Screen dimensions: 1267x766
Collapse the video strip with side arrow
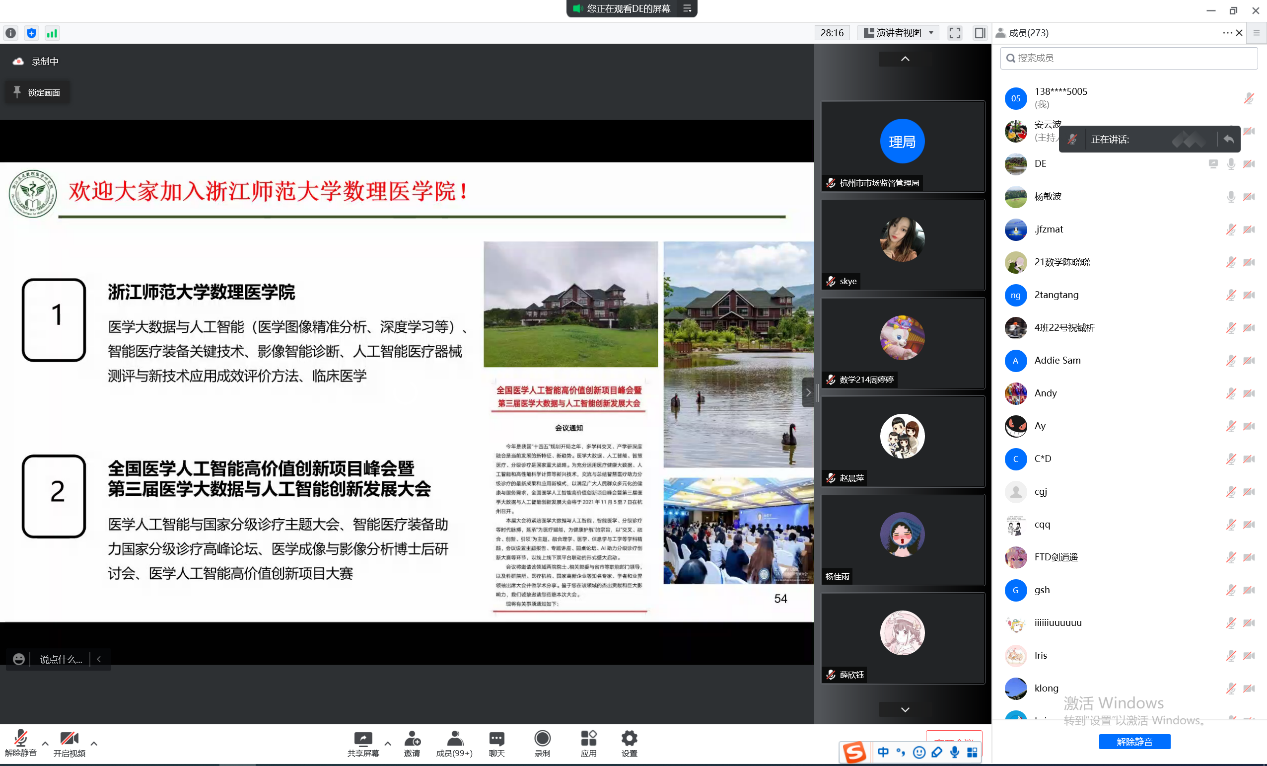tap(808, 393)
